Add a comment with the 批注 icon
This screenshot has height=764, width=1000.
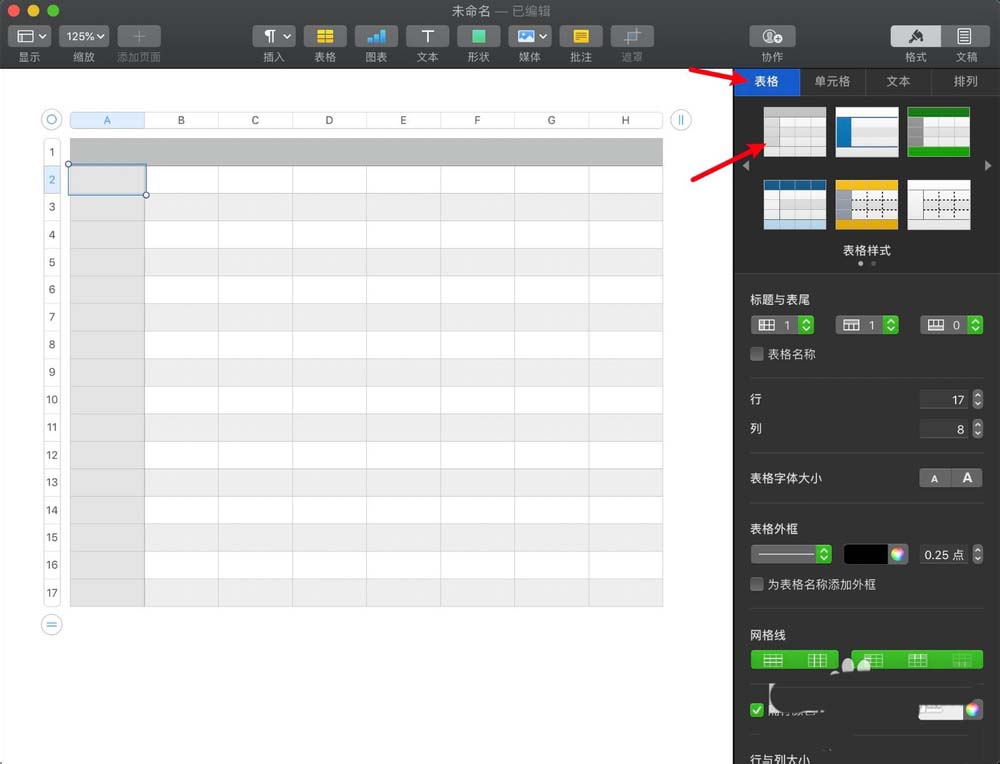click(x=581, y=36)
